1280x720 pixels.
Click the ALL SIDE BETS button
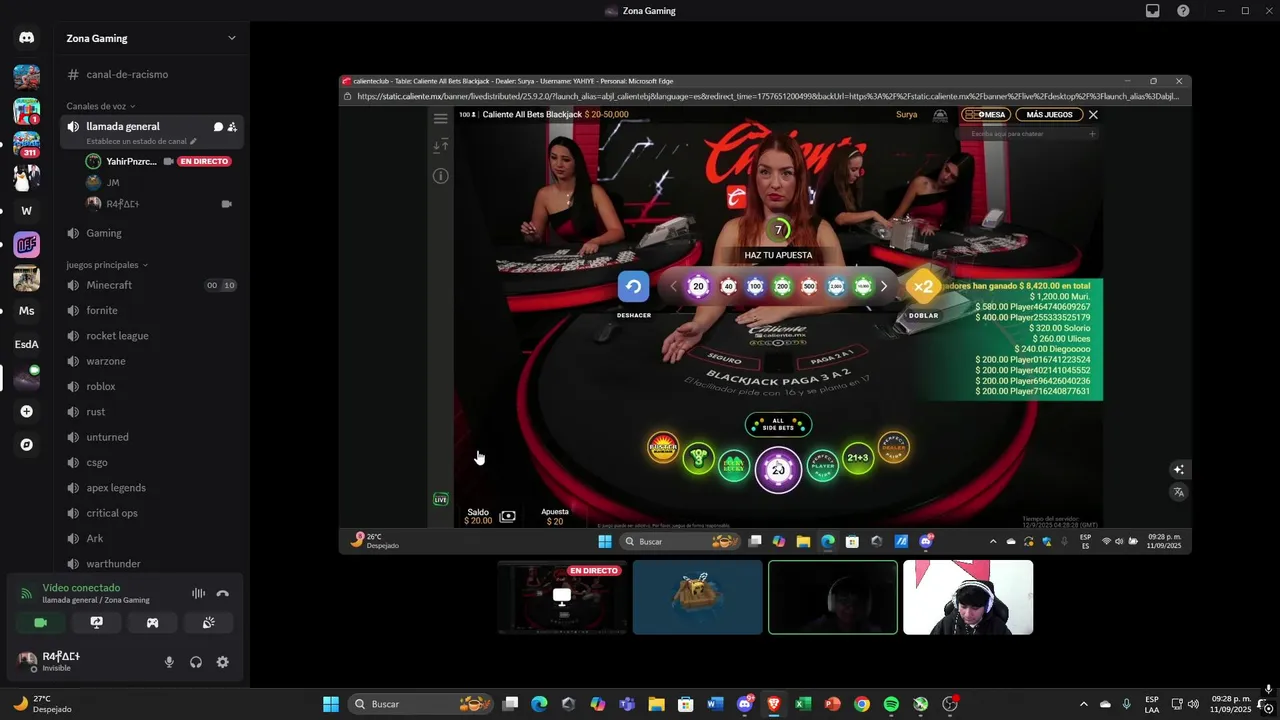778,425
